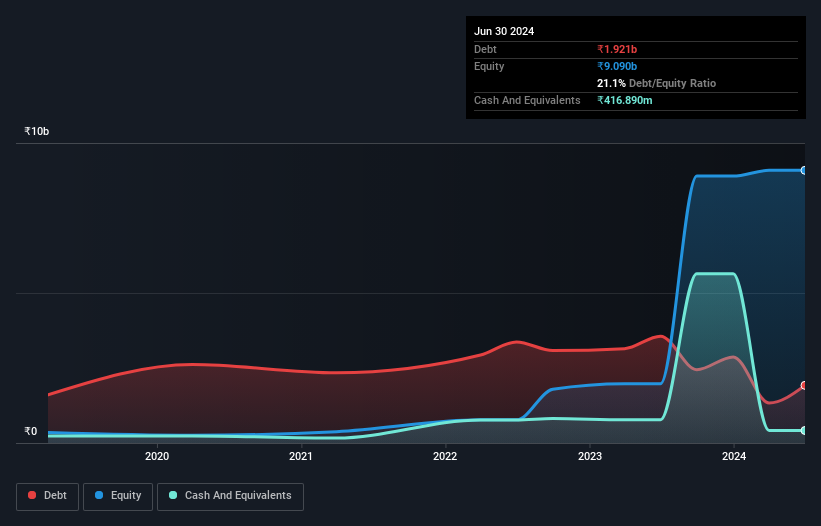Screen dimensions: 821x526
Task: Toggle the Debt series legend button
Action: click(x=47, y=496)
